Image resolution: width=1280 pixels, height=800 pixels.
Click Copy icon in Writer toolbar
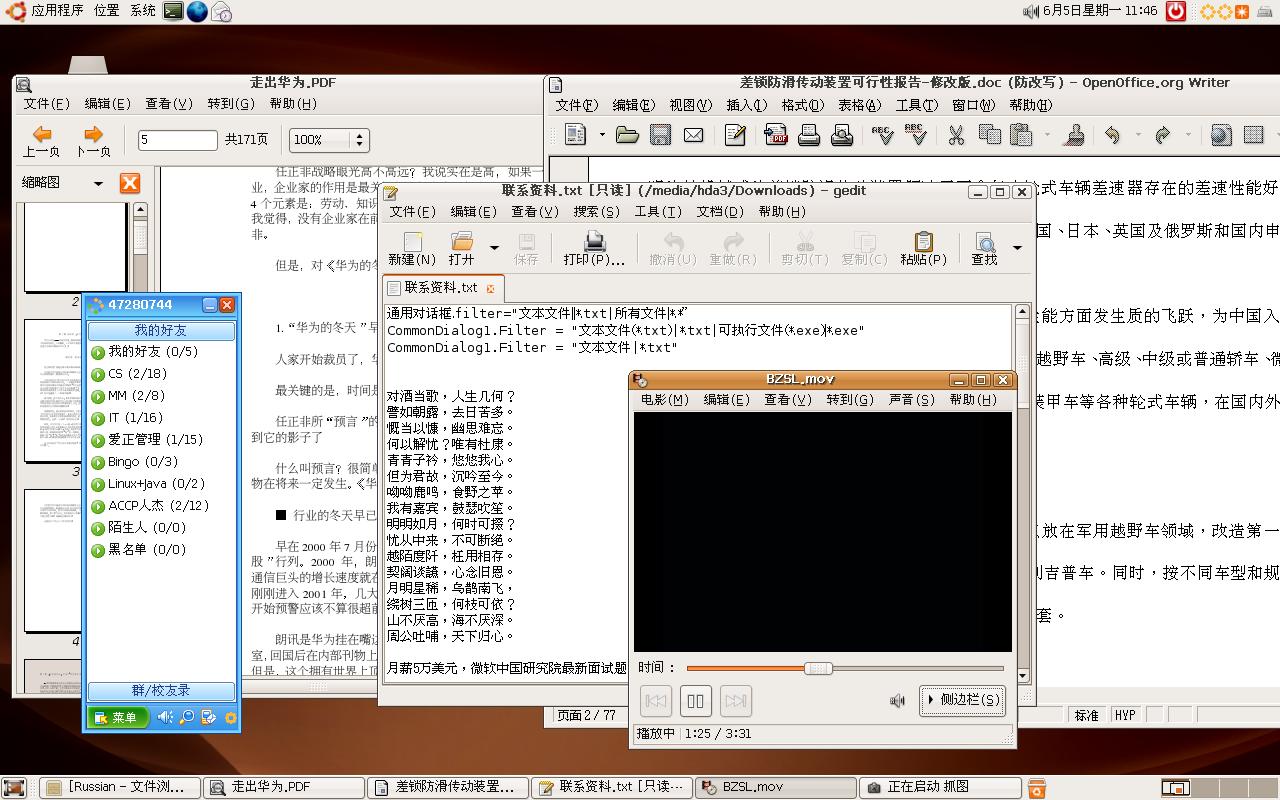pyautogui.click(x=989, y=135)
